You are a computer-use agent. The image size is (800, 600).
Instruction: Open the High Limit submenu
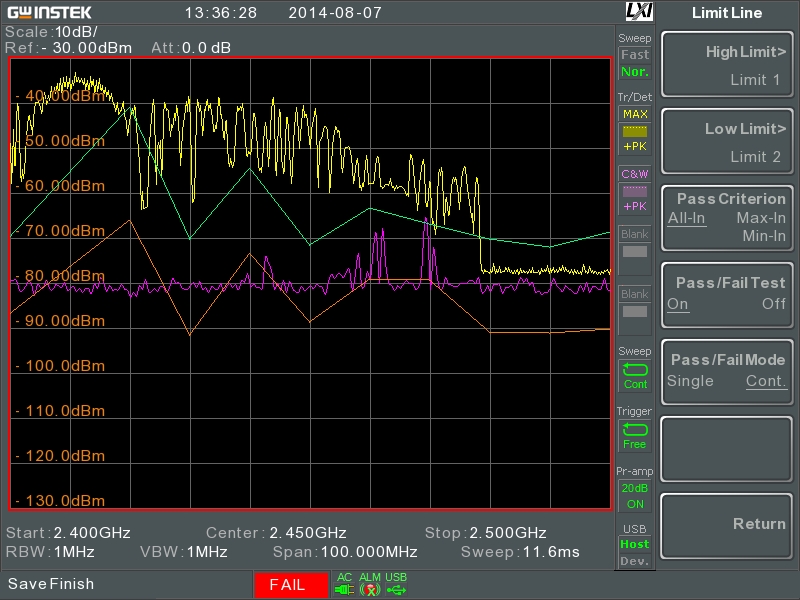pyautogui.click(x=727, y=64)
